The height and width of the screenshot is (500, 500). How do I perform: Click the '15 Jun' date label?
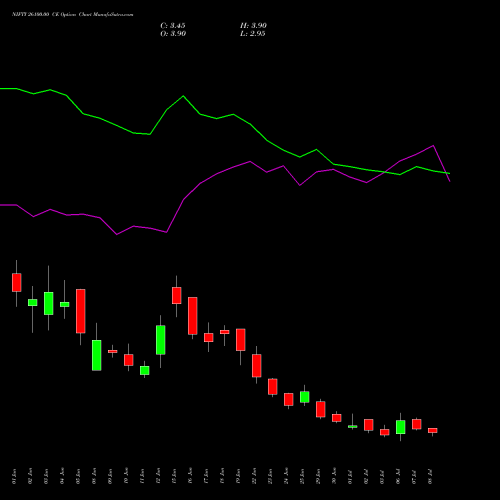(174, 476)
